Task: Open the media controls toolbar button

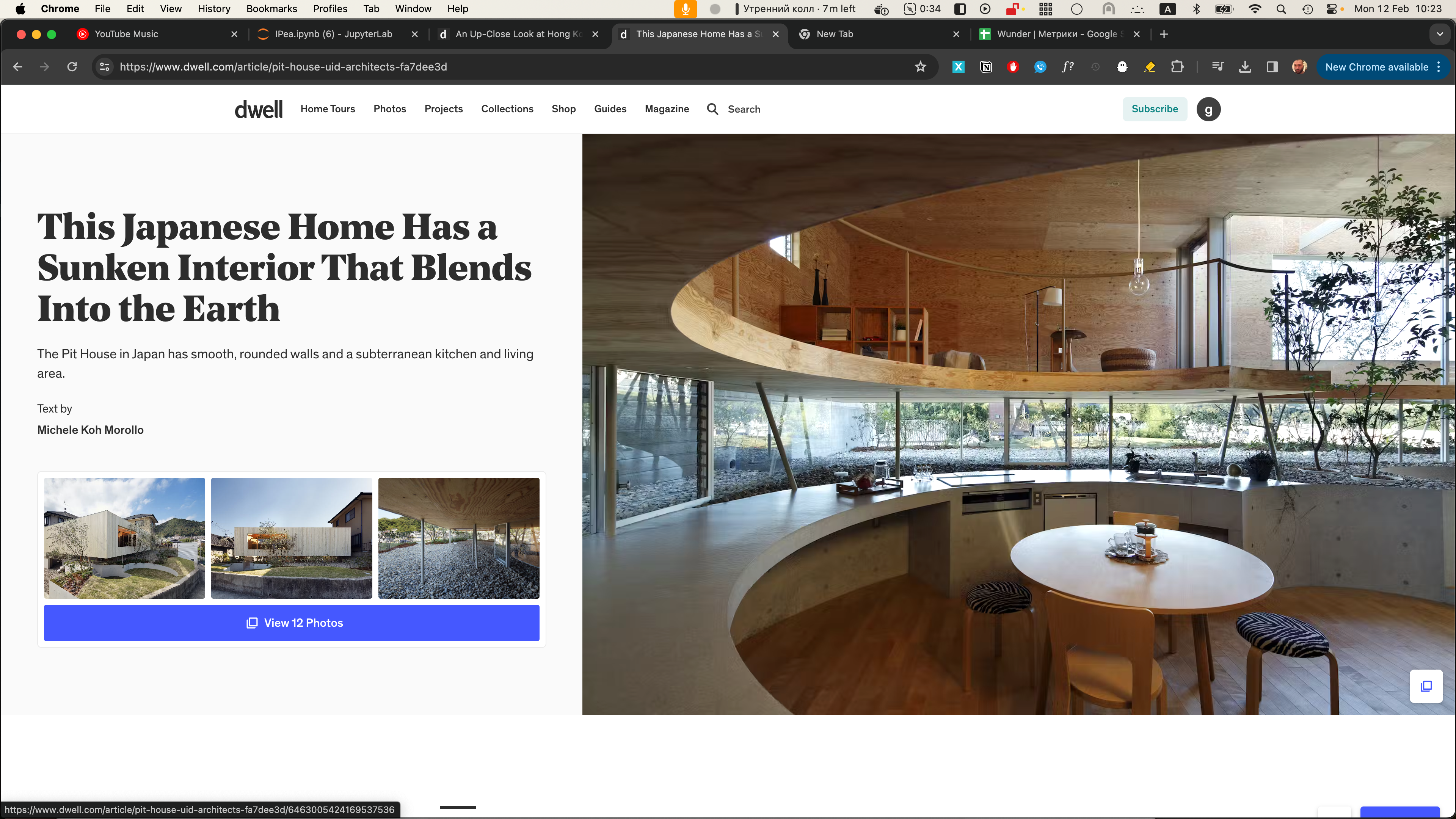Action: [x=1218, y=67]
